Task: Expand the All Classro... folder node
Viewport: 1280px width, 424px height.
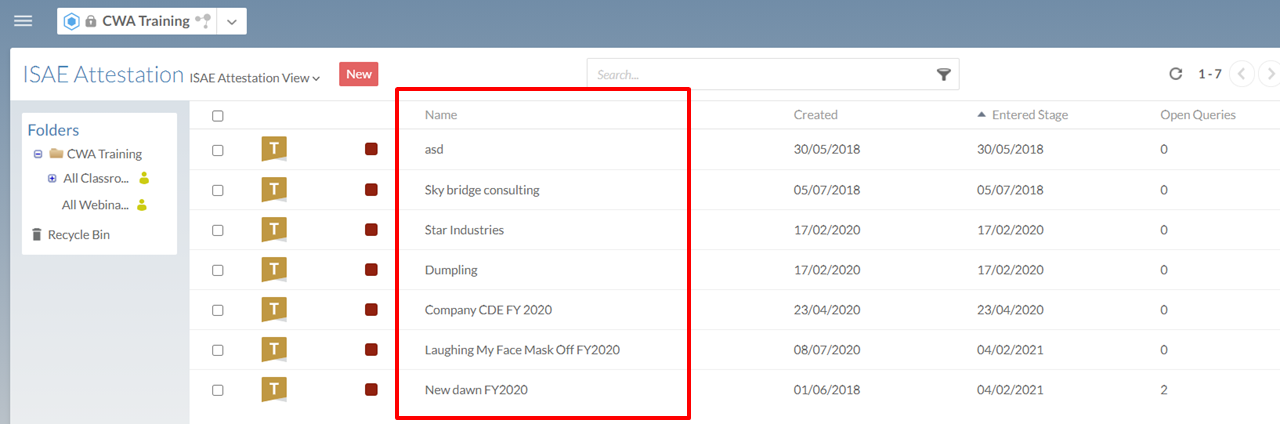Action: [x=52, y=178]
